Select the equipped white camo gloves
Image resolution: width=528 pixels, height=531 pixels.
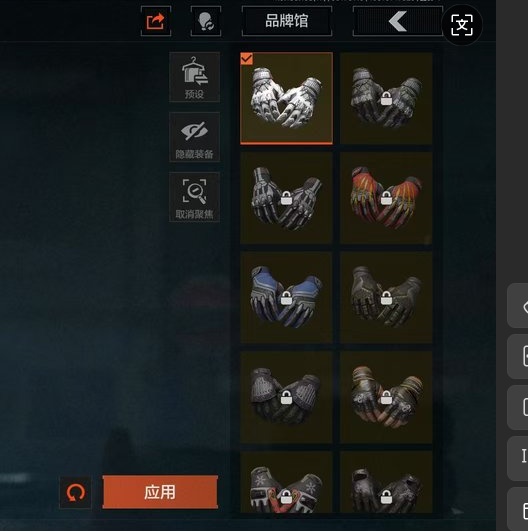coord(287,99)
